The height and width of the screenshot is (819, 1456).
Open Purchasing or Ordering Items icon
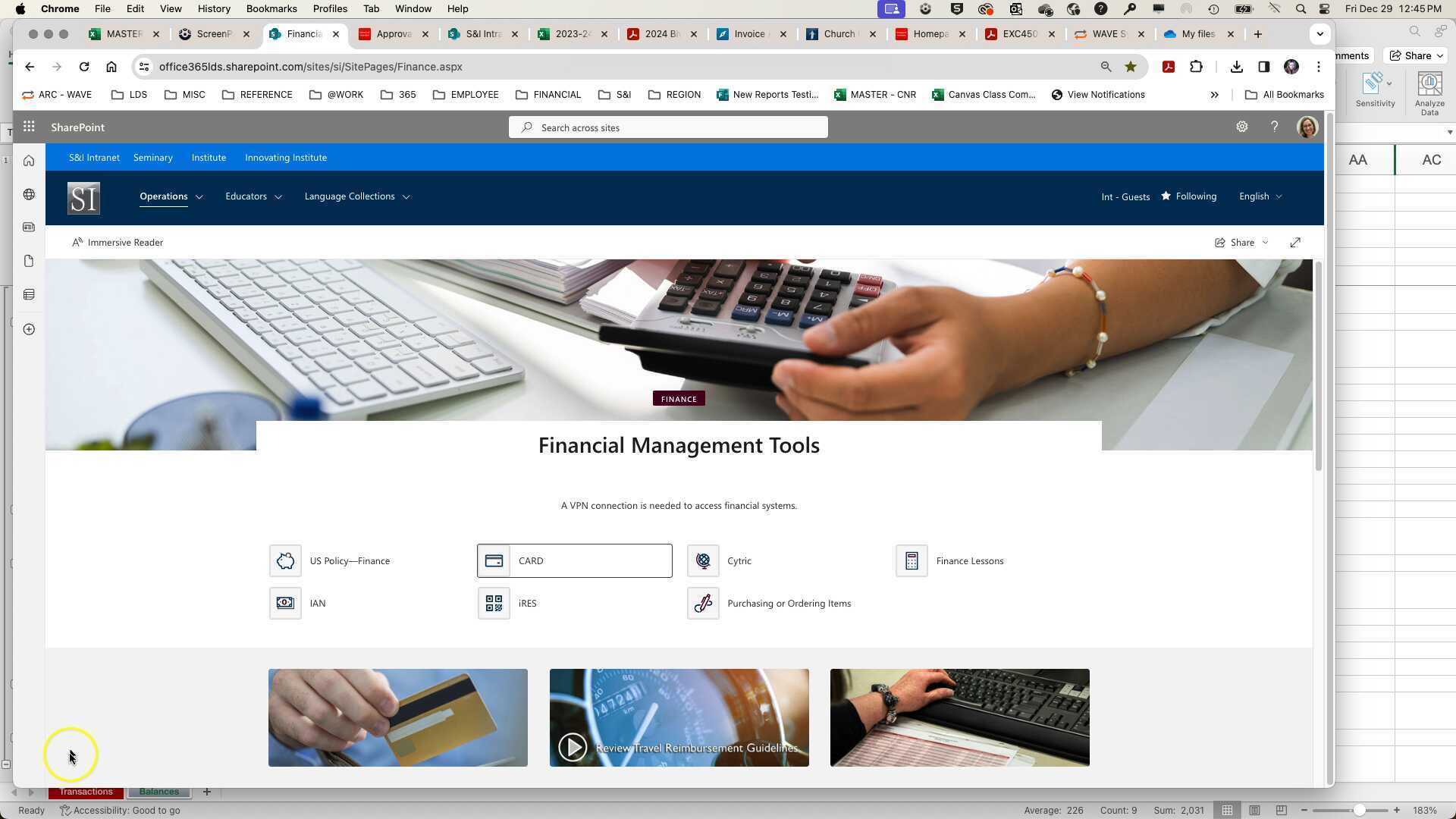click(703, 604)
